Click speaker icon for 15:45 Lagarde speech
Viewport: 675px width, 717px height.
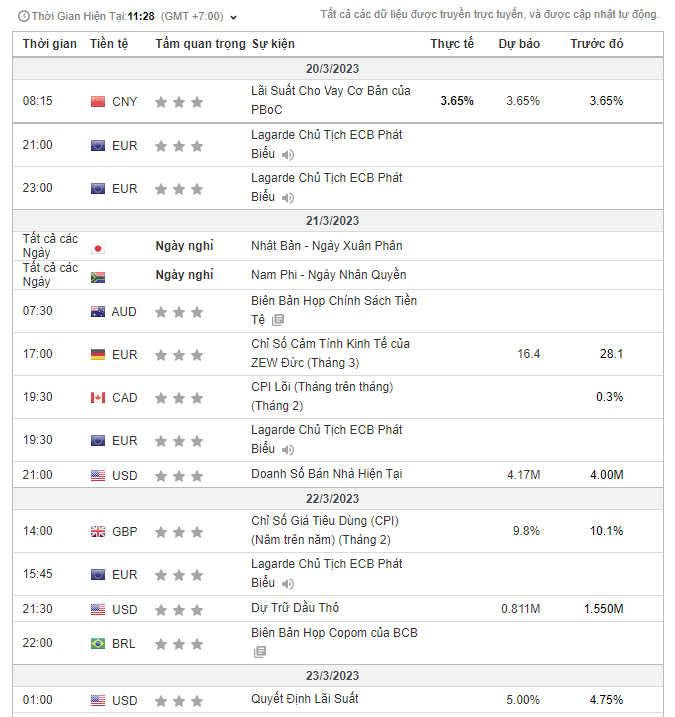coord(288,584)
